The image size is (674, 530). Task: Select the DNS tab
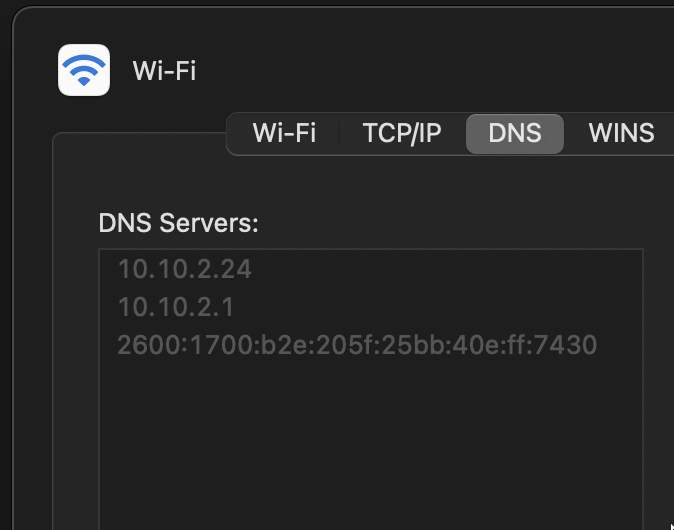coord(515,134)
